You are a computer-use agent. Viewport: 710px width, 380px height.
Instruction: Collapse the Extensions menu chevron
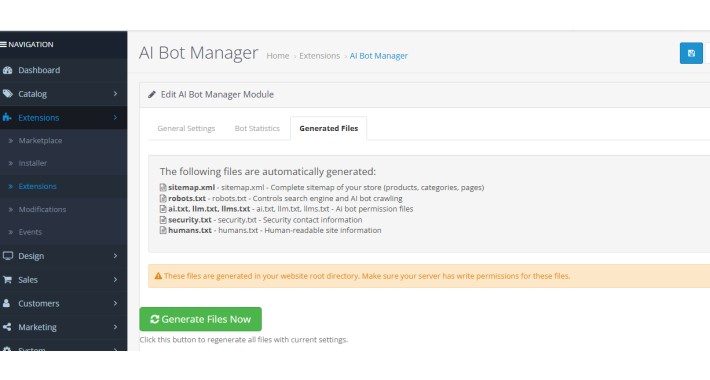click(x=115, y=118)
